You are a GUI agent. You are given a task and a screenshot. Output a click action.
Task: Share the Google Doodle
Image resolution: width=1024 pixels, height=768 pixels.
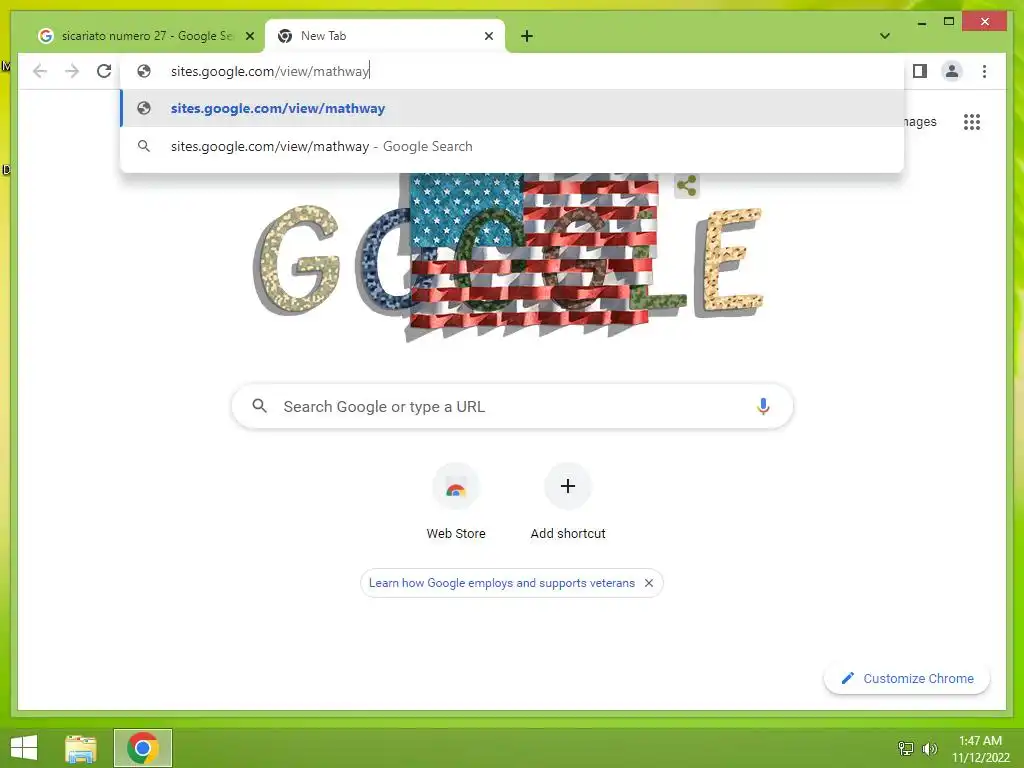click(686, 185)
